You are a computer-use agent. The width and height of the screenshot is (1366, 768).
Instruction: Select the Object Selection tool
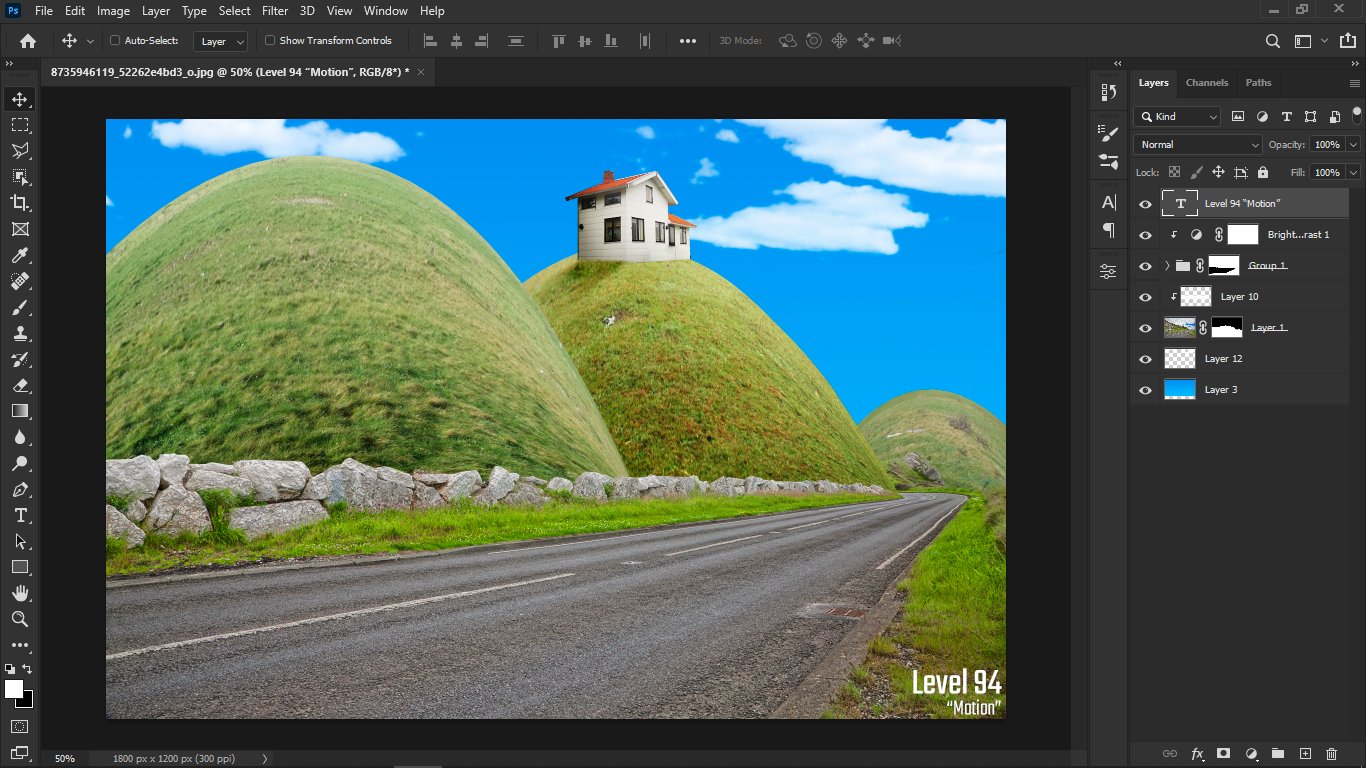pyautogui.click(x=20, y=177)
